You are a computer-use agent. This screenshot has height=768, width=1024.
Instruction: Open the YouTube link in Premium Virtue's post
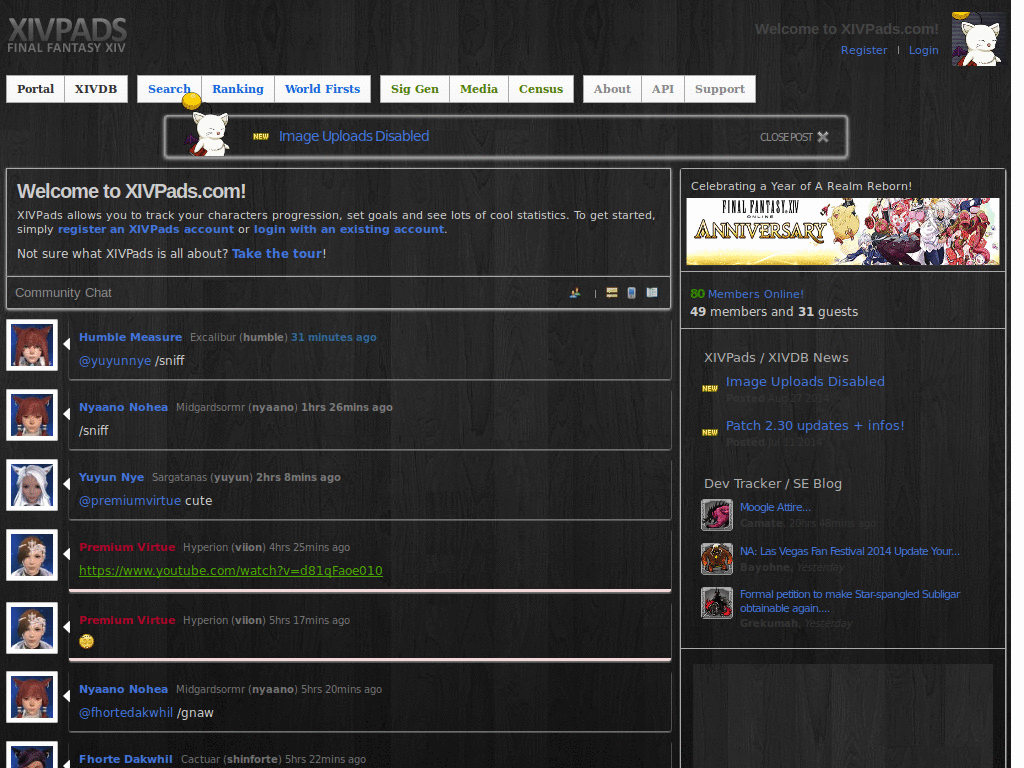coord(231,570)
